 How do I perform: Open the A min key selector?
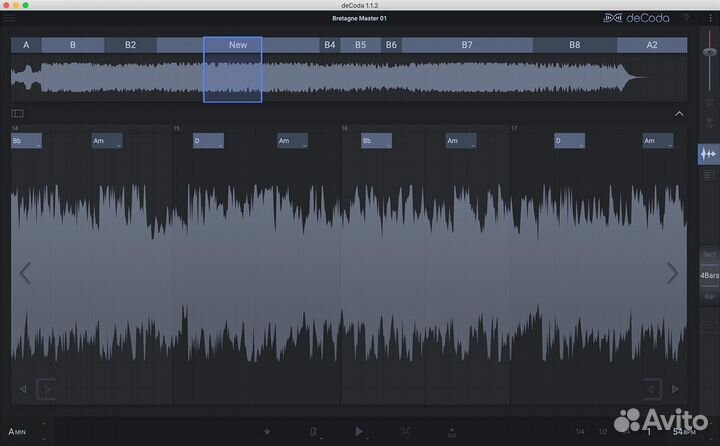[x=18, y=431]
